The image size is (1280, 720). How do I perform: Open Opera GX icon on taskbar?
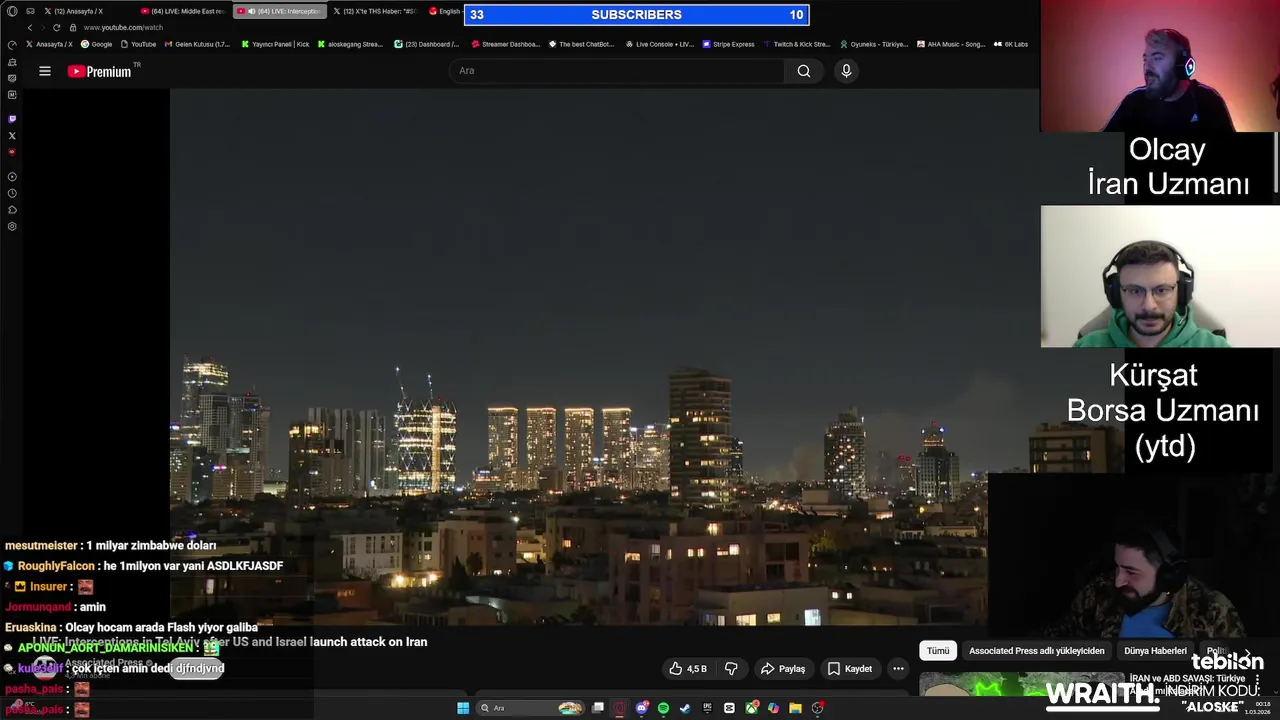click(x=620, y=708)
